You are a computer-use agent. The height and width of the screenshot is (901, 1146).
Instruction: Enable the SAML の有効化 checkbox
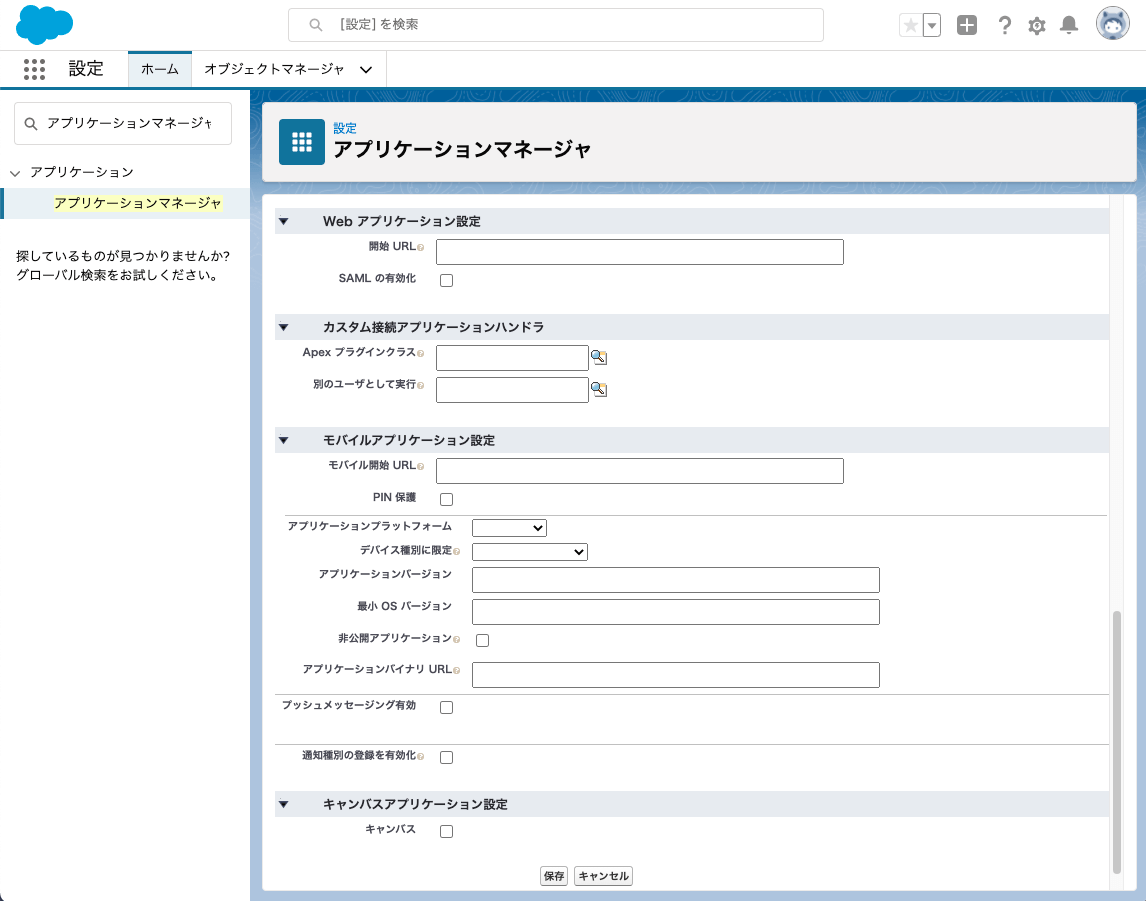tap(447, 281)
